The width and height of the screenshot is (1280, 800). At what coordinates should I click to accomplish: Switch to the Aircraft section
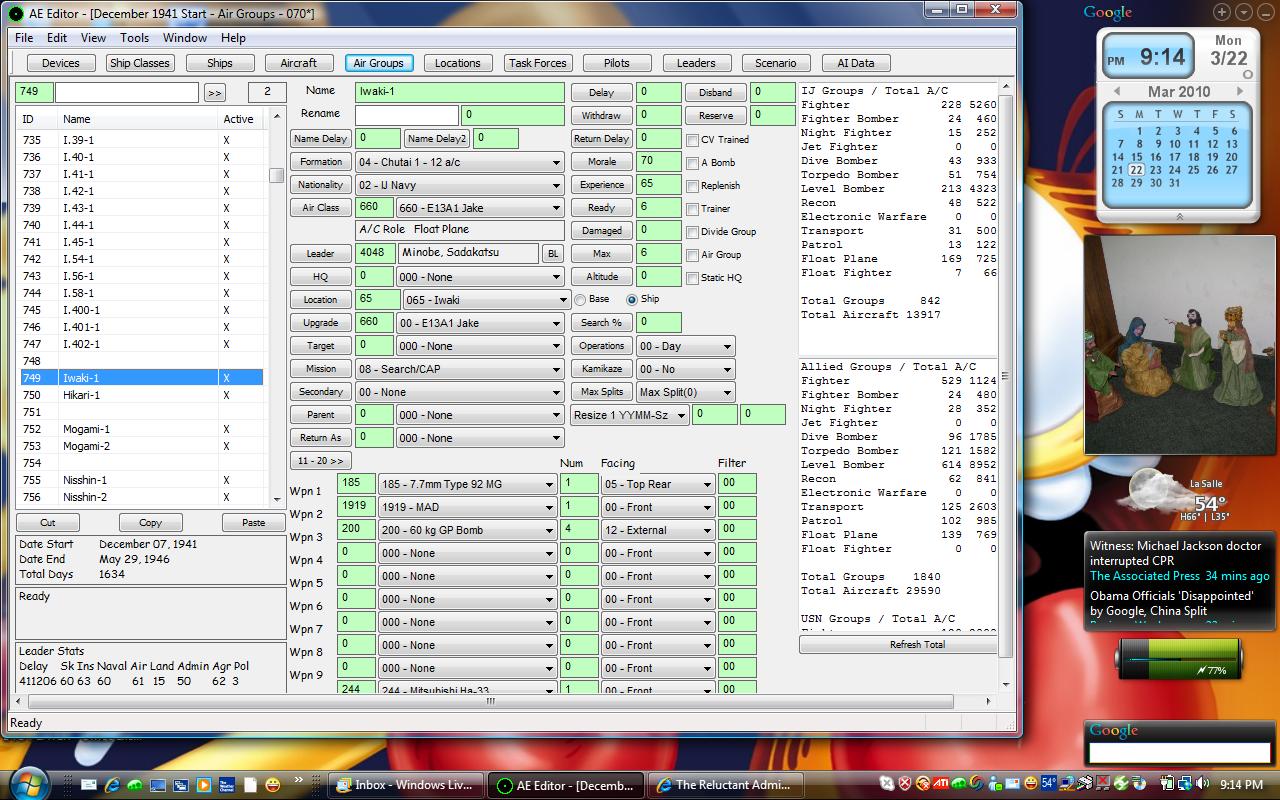(298, 63)
